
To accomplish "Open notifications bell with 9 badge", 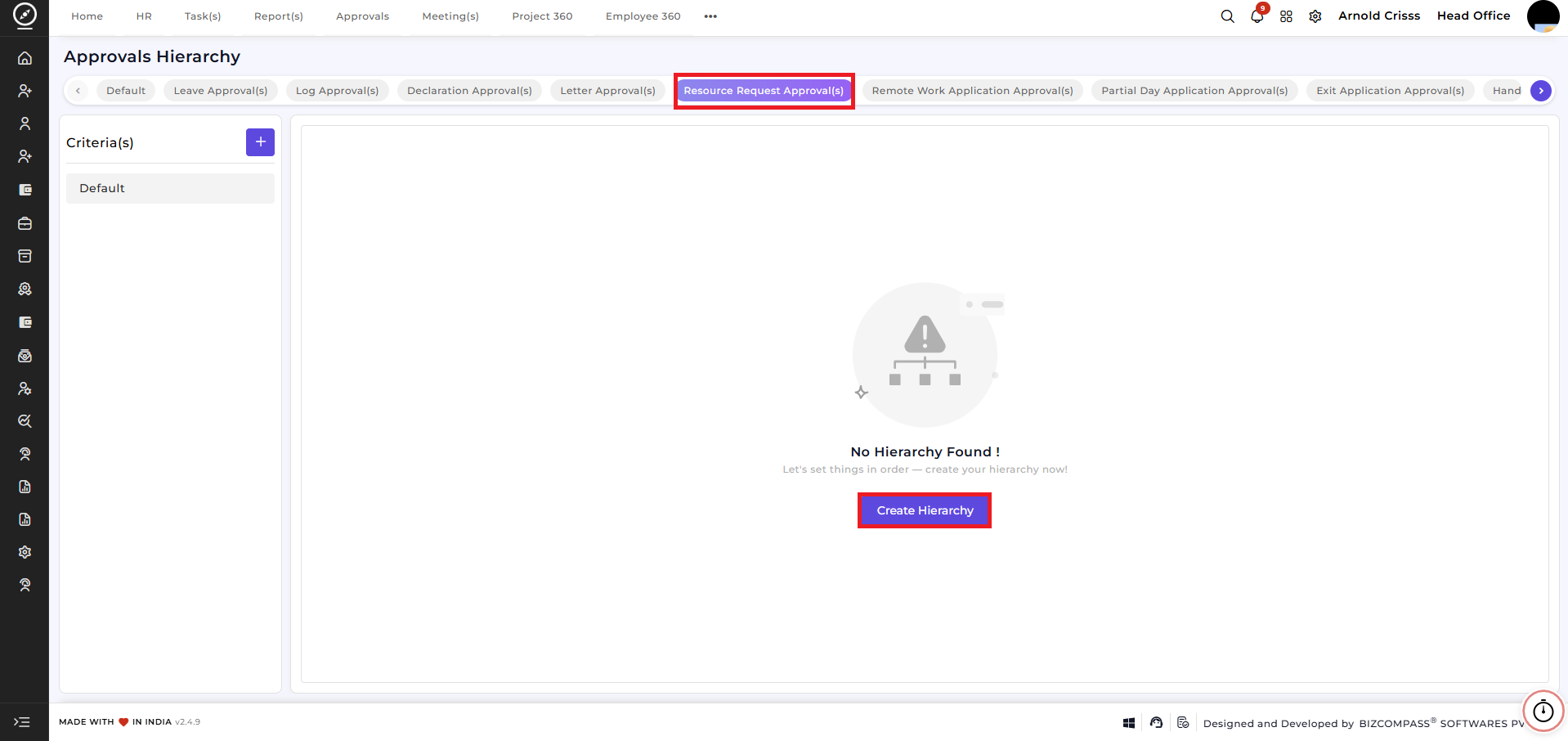I will (1257, 16).
